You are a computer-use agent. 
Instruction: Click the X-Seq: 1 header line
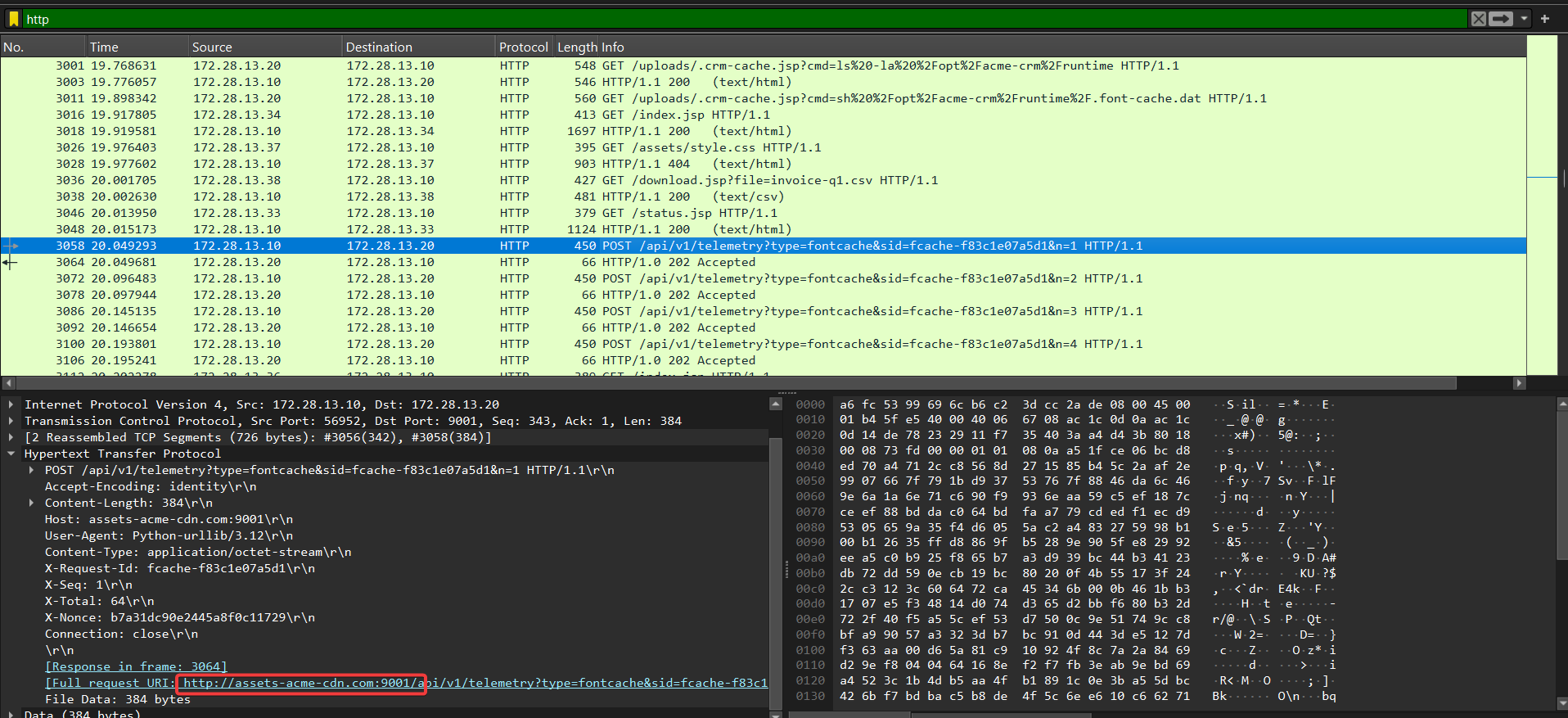coord(88,585)
